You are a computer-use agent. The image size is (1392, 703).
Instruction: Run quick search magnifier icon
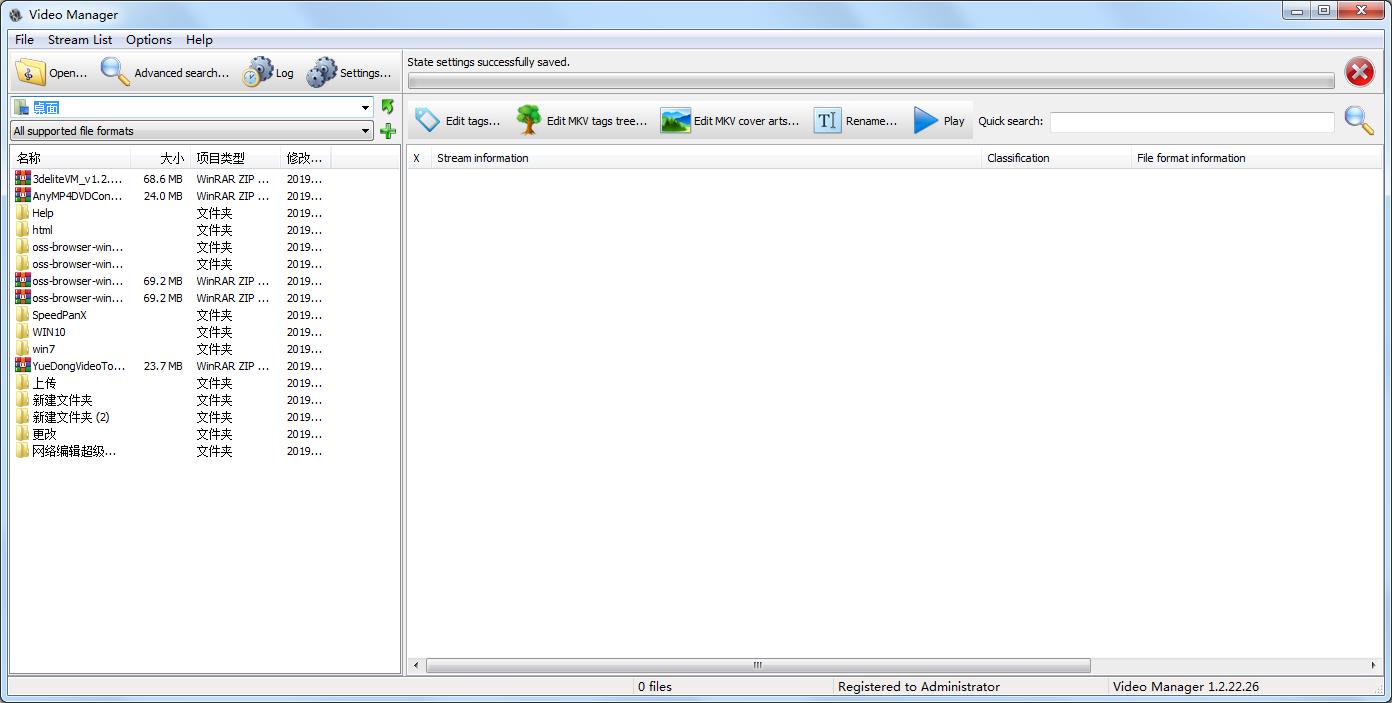tap(1358, 120)
